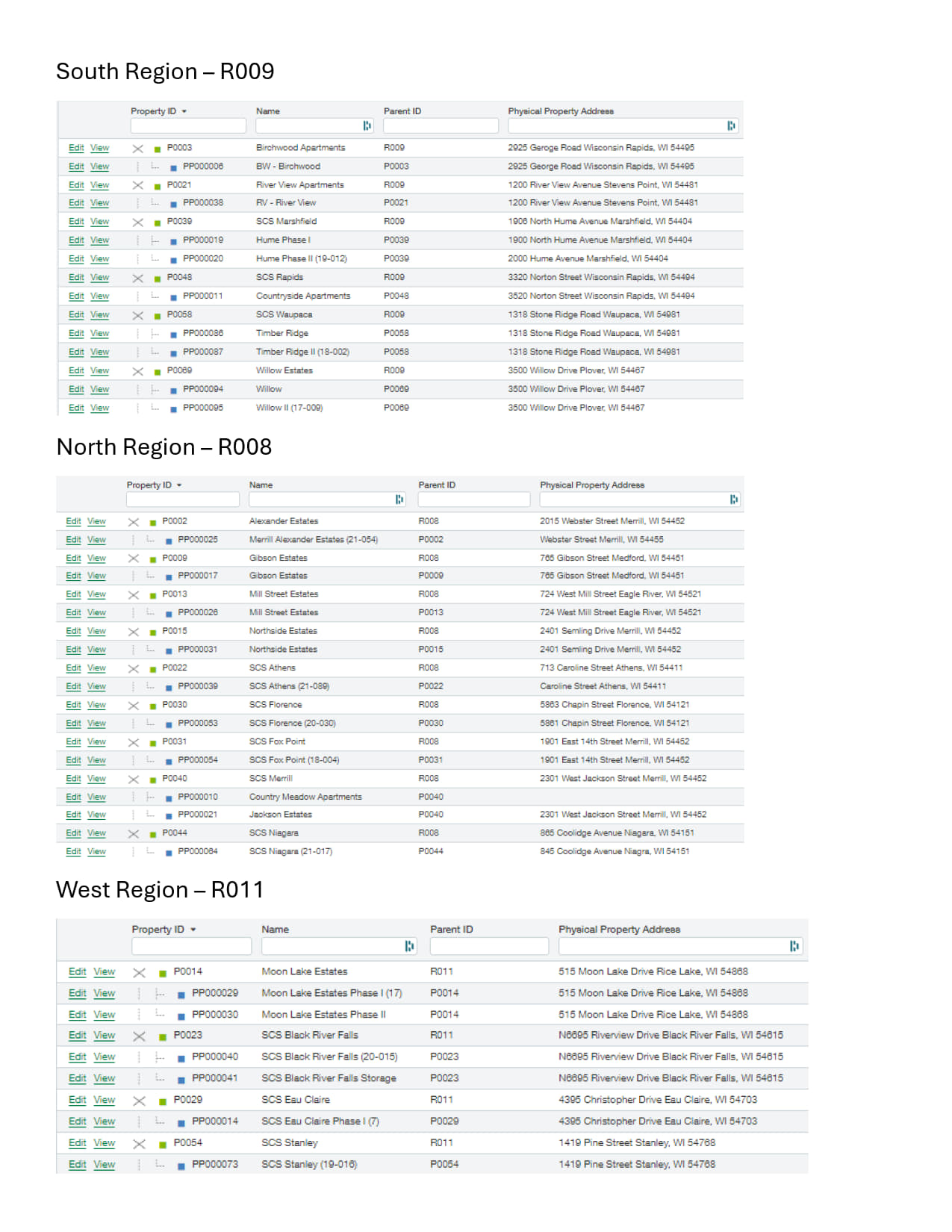Click Property ID filter field in South Region table

(x=188, y=126)
